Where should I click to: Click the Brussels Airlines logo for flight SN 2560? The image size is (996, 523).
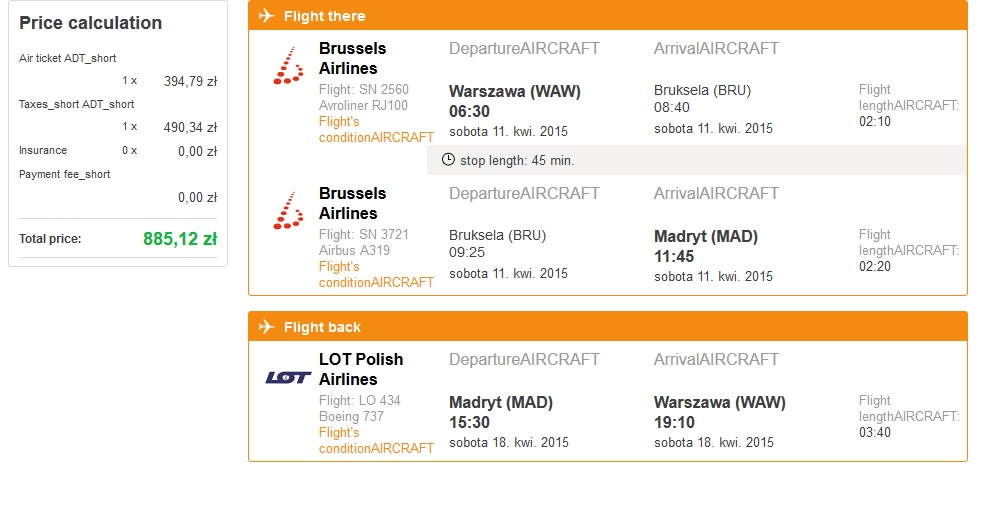(288, 65)
